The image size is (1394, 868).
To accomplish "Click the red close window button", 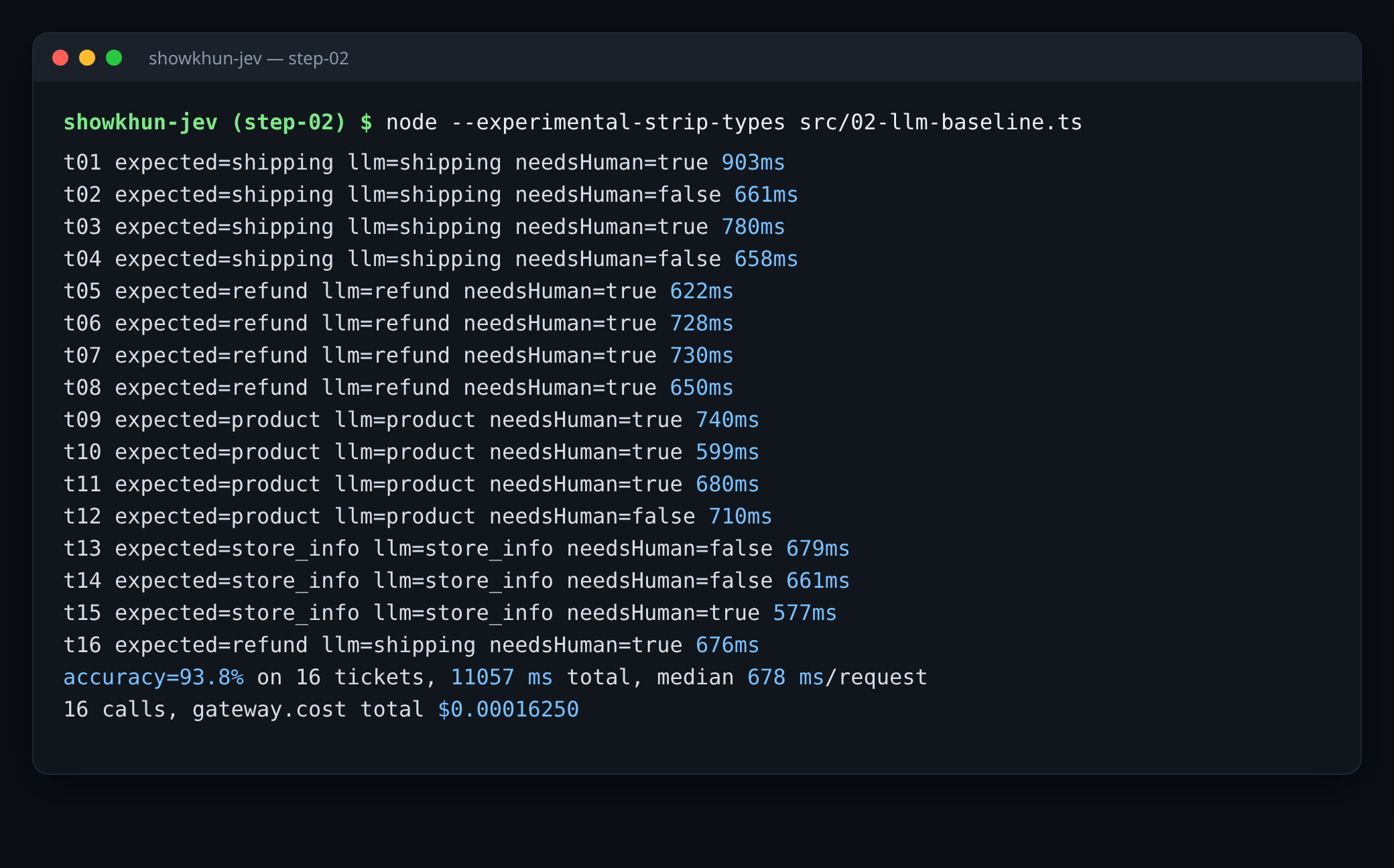I will click(x=60, y=58).
